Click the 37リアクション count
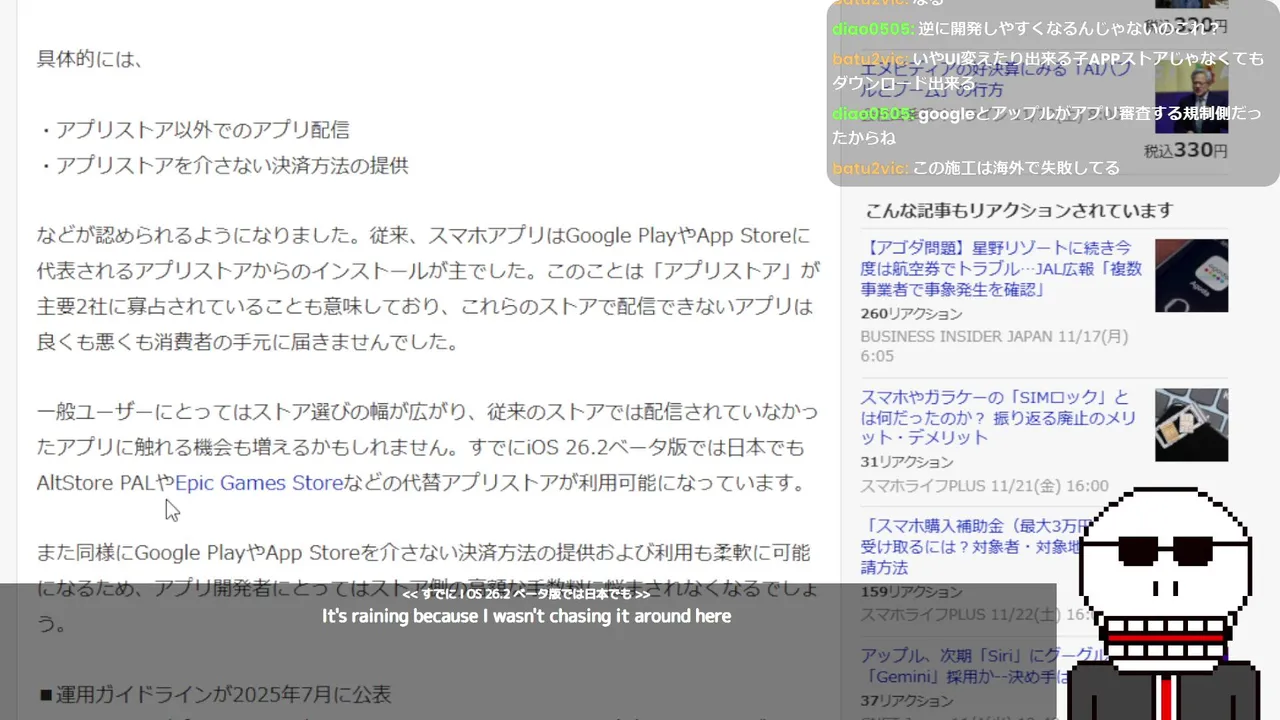Image resolution: width=1280 pixels, height=720 pixels. tap(907, 701)
